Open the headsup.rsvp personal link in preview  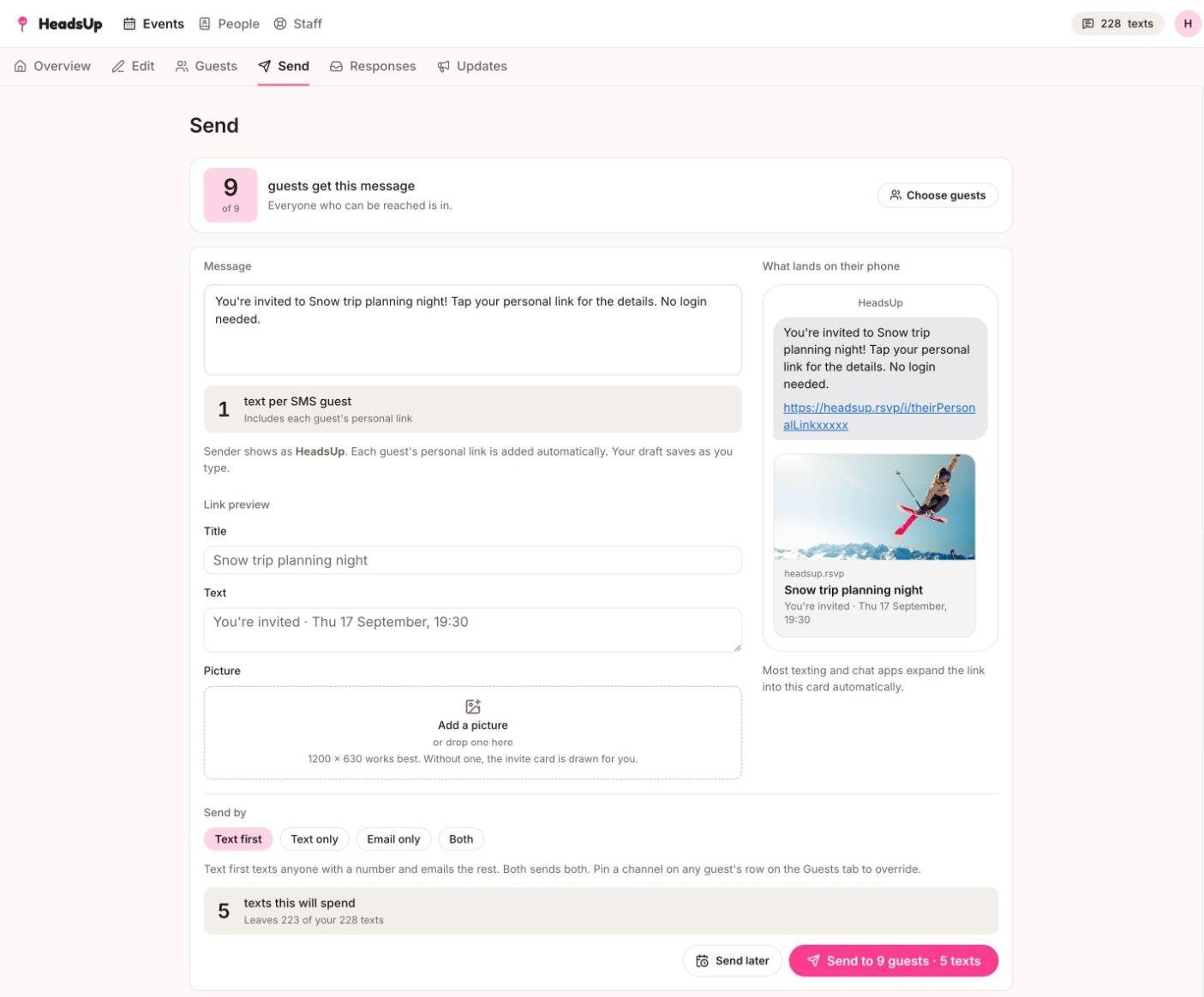click(x=879, y=416)
